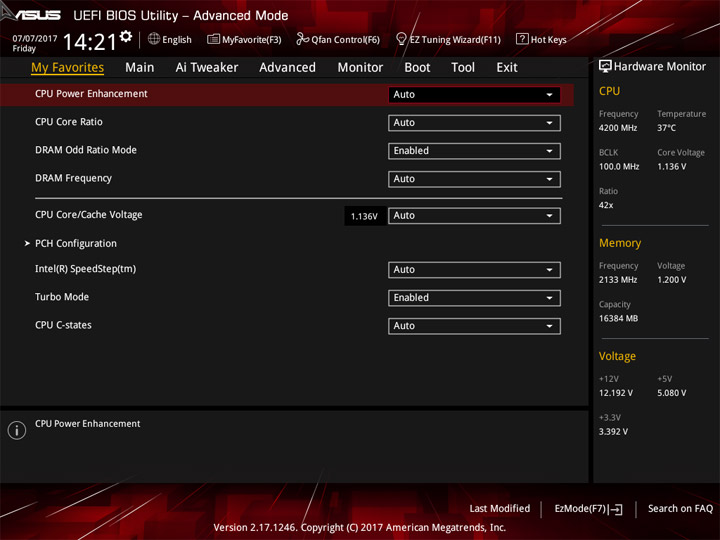This screenshot has width=720, height=540.
Task: Open the Intel SpeedStep dropdown
Action: [x=474, y=270]
